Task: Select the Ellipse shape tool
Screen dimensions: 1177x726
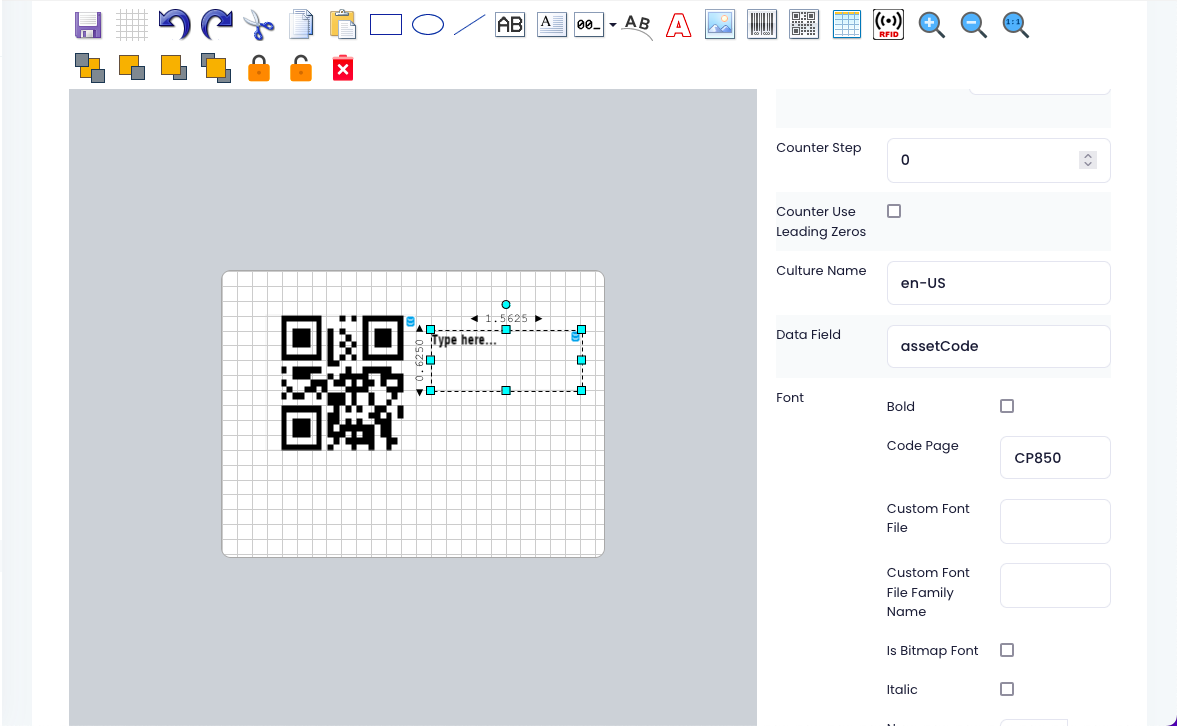Action: click(428, 25)
